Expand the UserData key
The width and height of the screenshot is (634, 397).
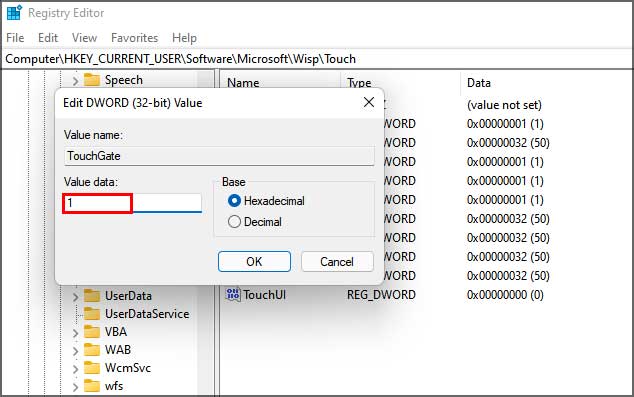pyautogui.click(x=75, y=296)
